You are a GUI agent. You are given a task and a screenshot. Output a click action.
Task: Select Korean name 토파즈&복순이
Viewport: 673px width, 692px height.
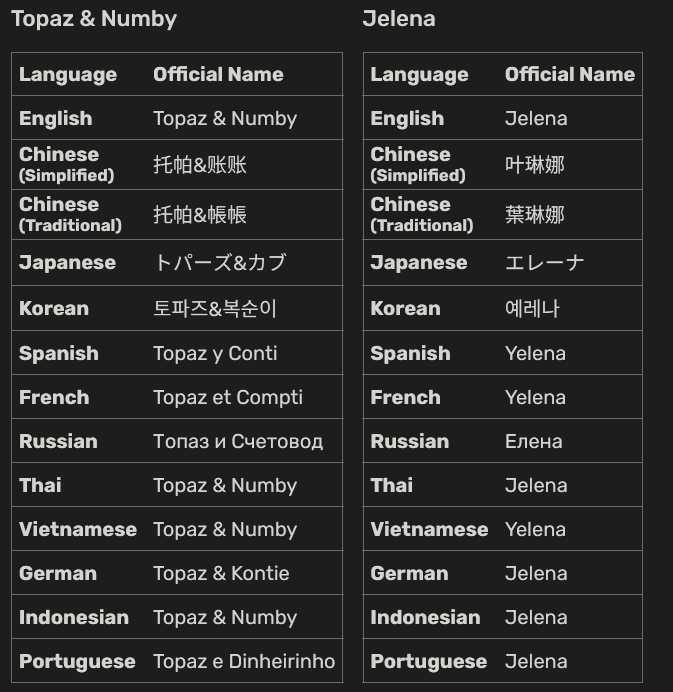[215, 308]
